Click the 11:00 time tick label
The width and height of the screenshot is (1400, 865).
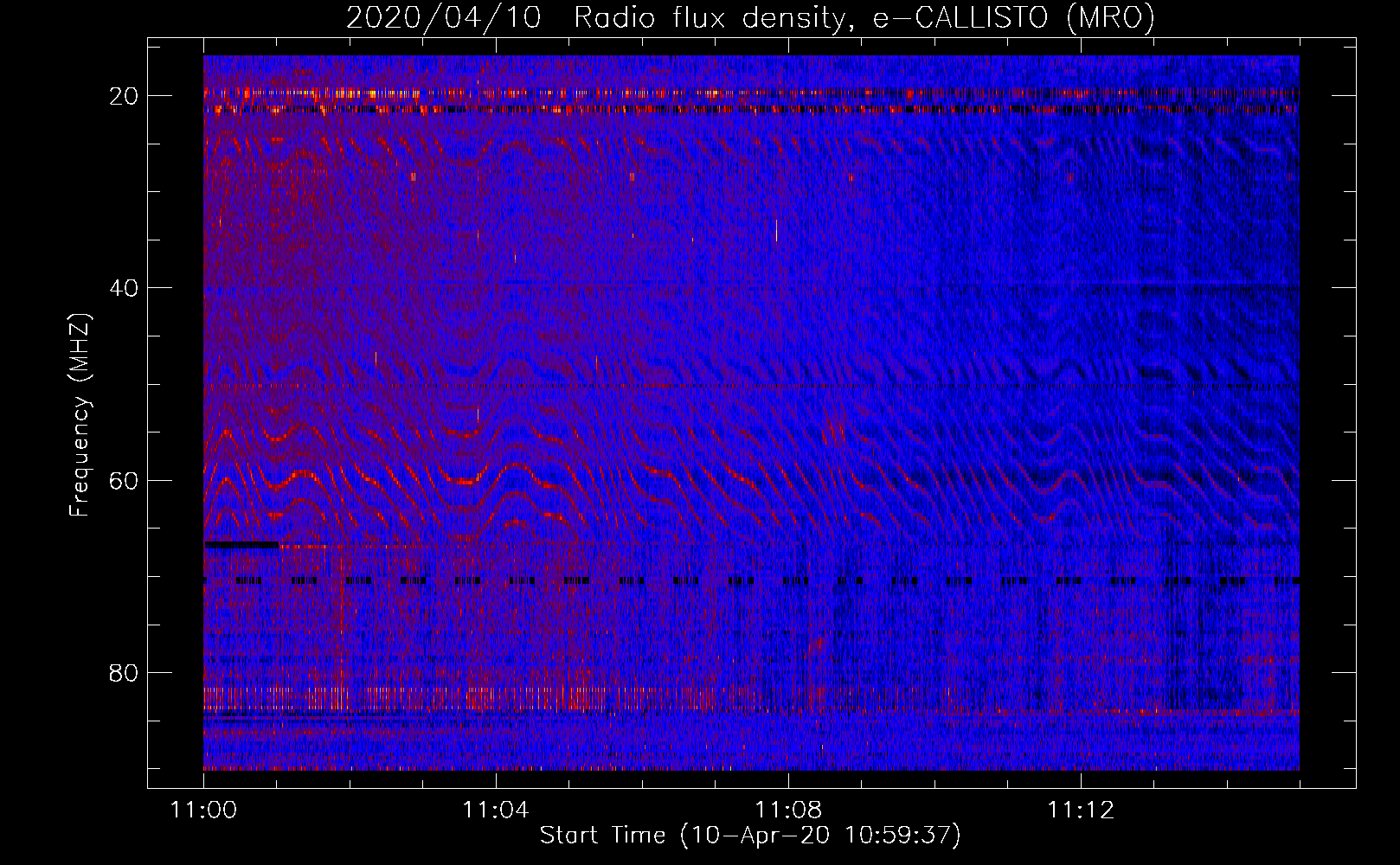[203, 811]
